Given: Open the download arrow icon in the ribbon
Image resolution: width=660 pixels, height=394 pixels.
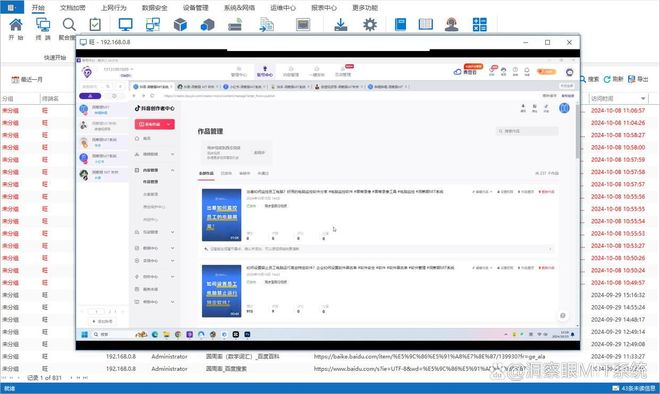Looking at the screenshot, I should coord(340,25).
